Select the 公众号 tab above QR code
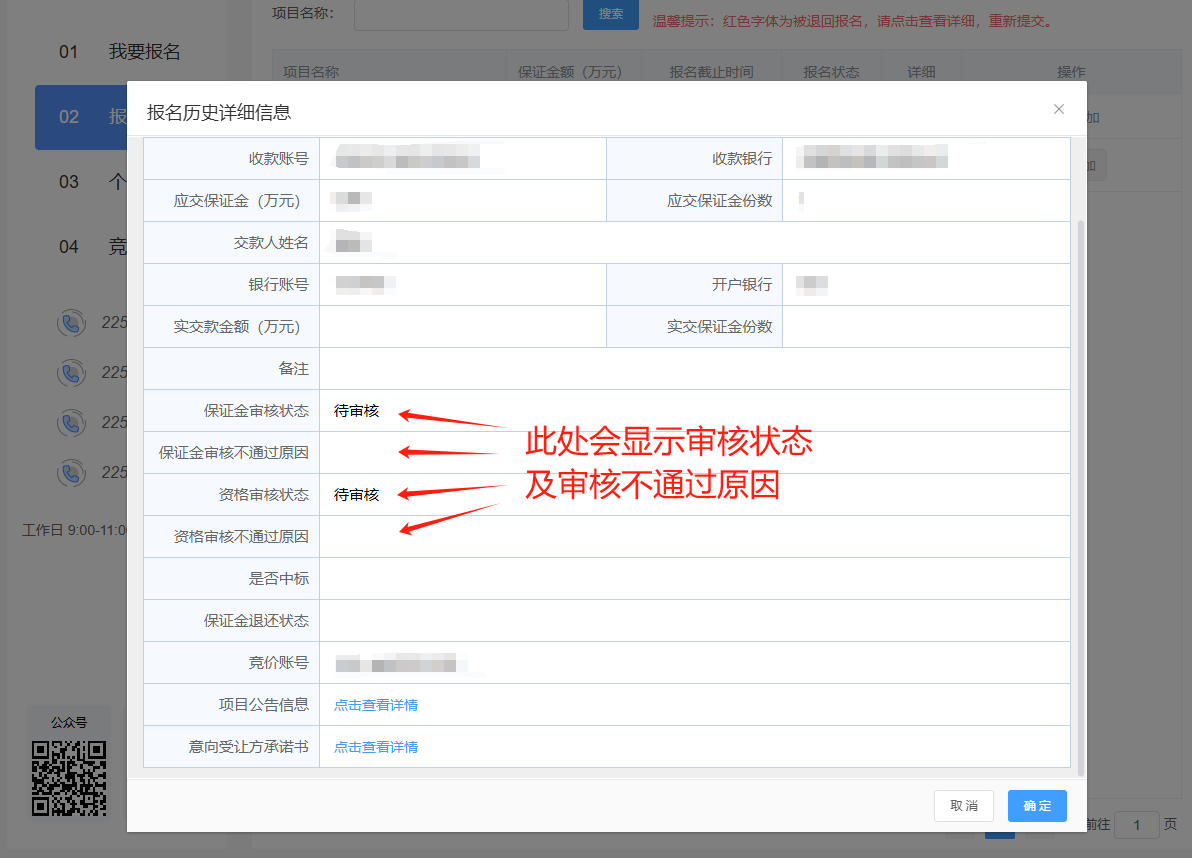Viewport: 1192px width, 858px height. pos(69,722)
